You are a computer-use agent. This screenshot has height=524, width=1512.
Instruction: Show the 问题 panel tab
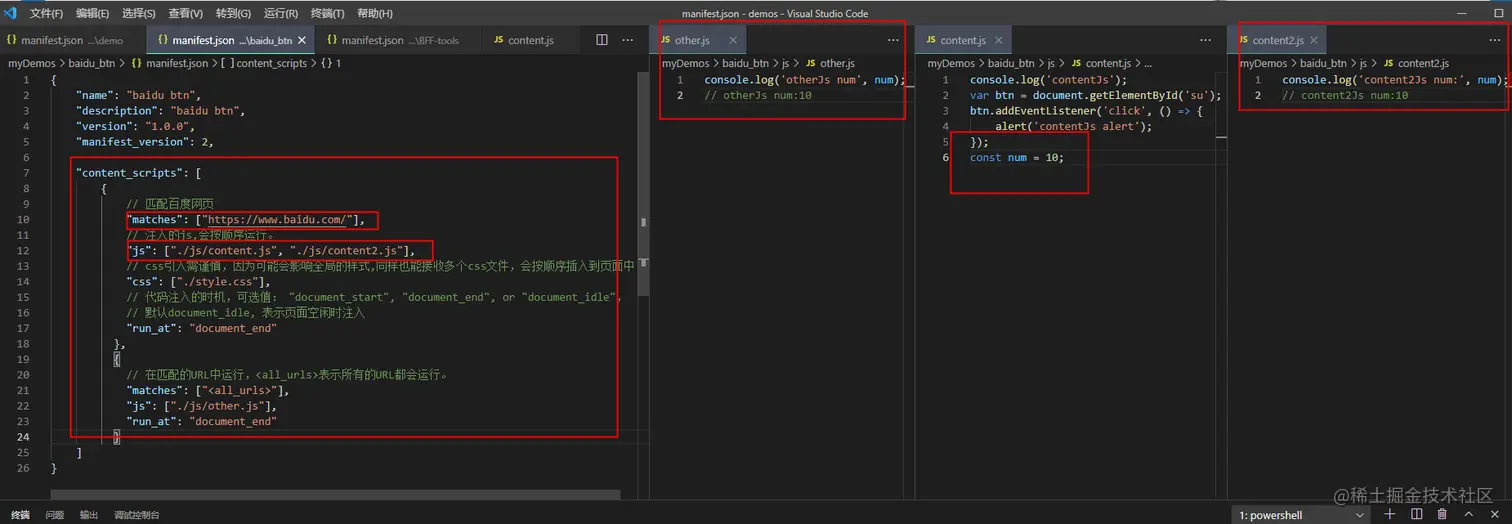(54, 515)
